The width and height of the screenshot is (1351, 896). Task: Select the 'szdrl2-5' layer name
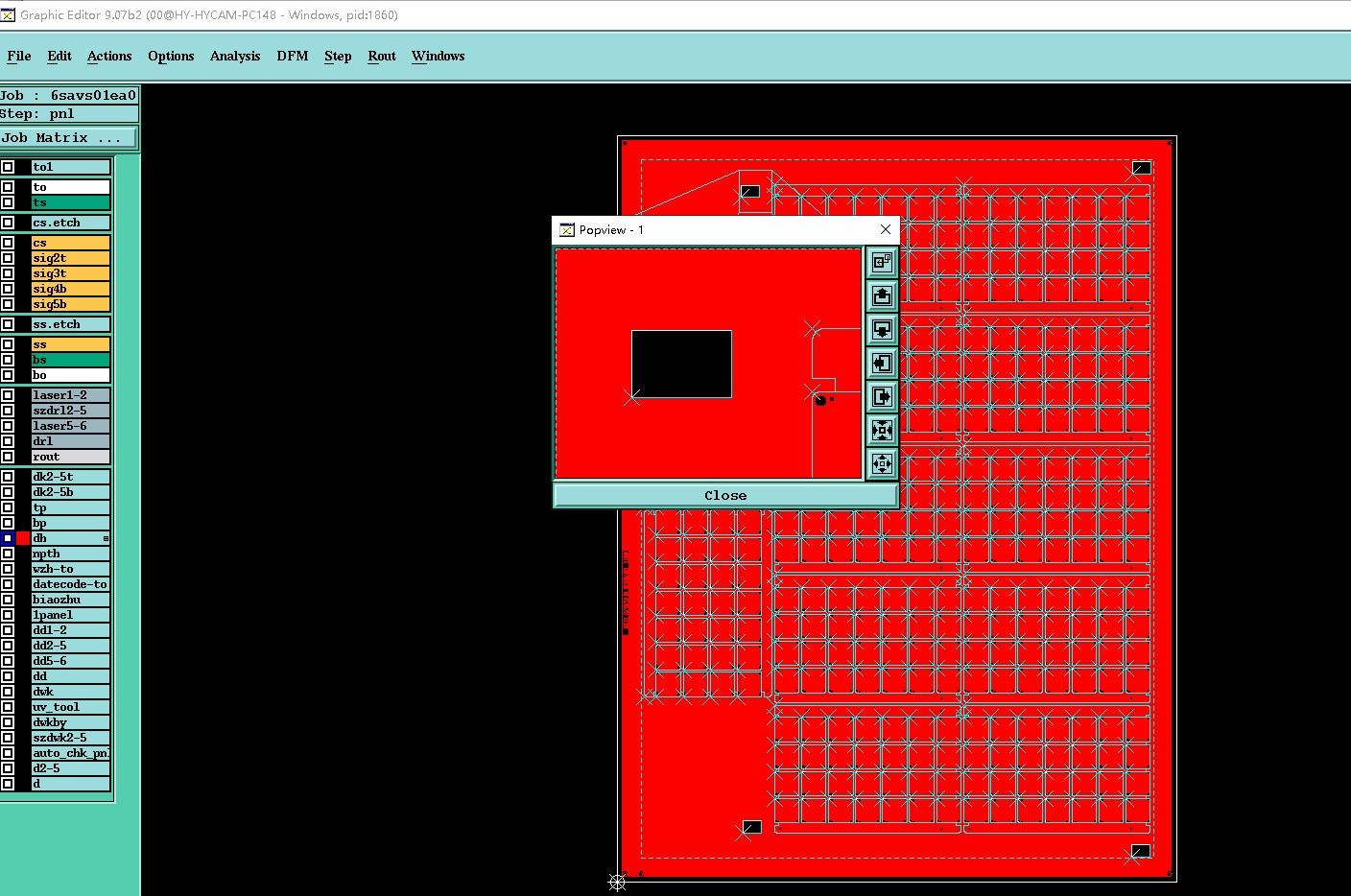(71, 411)
